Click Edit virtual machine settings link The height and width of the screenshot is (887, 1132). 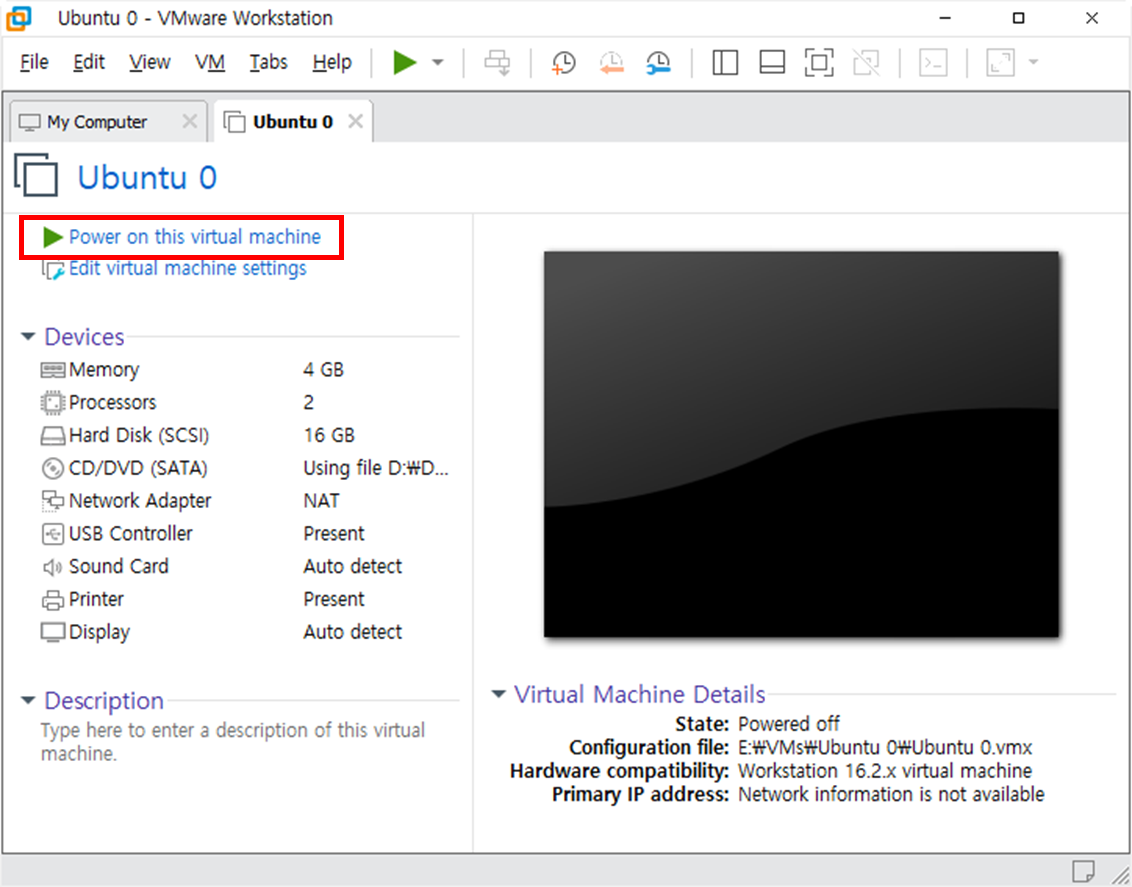187,268
